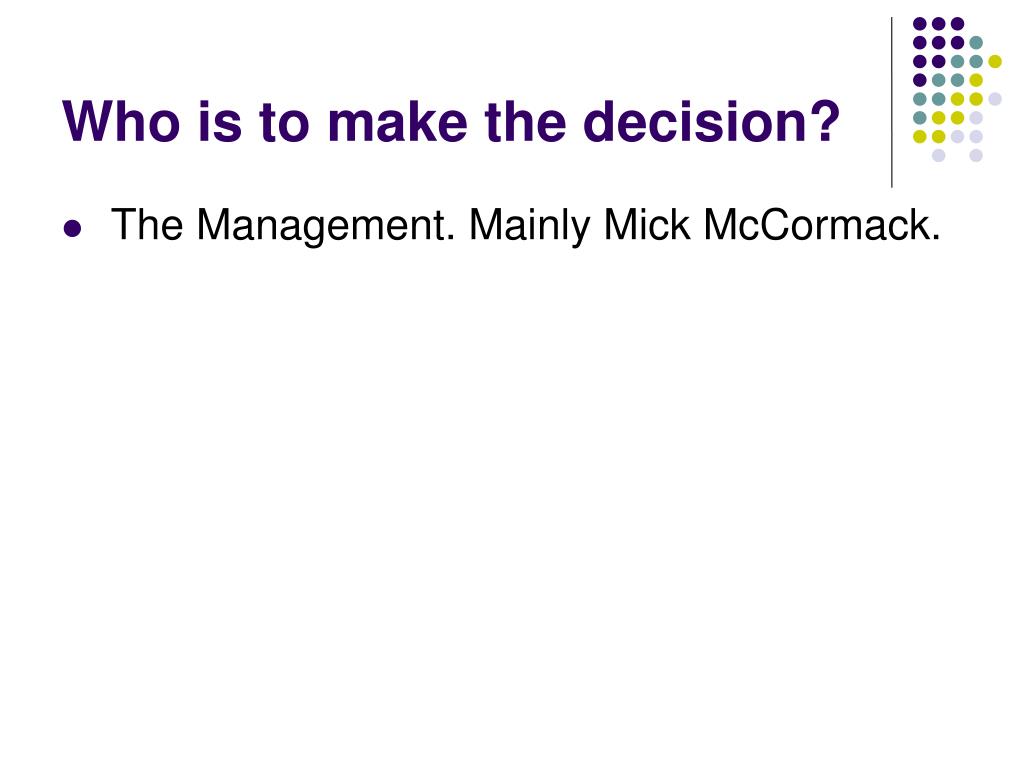Click the bottom-right lavender dot of the pattern
This screenshot has height=768, width=1024.
point(976,155)
